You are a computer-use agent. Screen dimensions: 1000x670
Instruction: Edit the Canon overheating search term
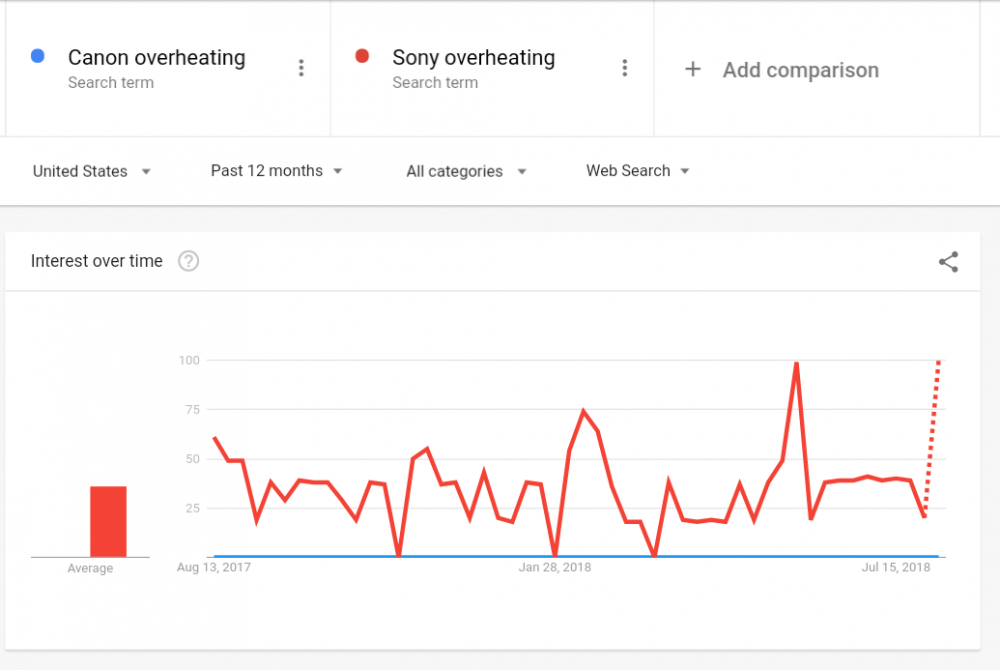point(156,58)
